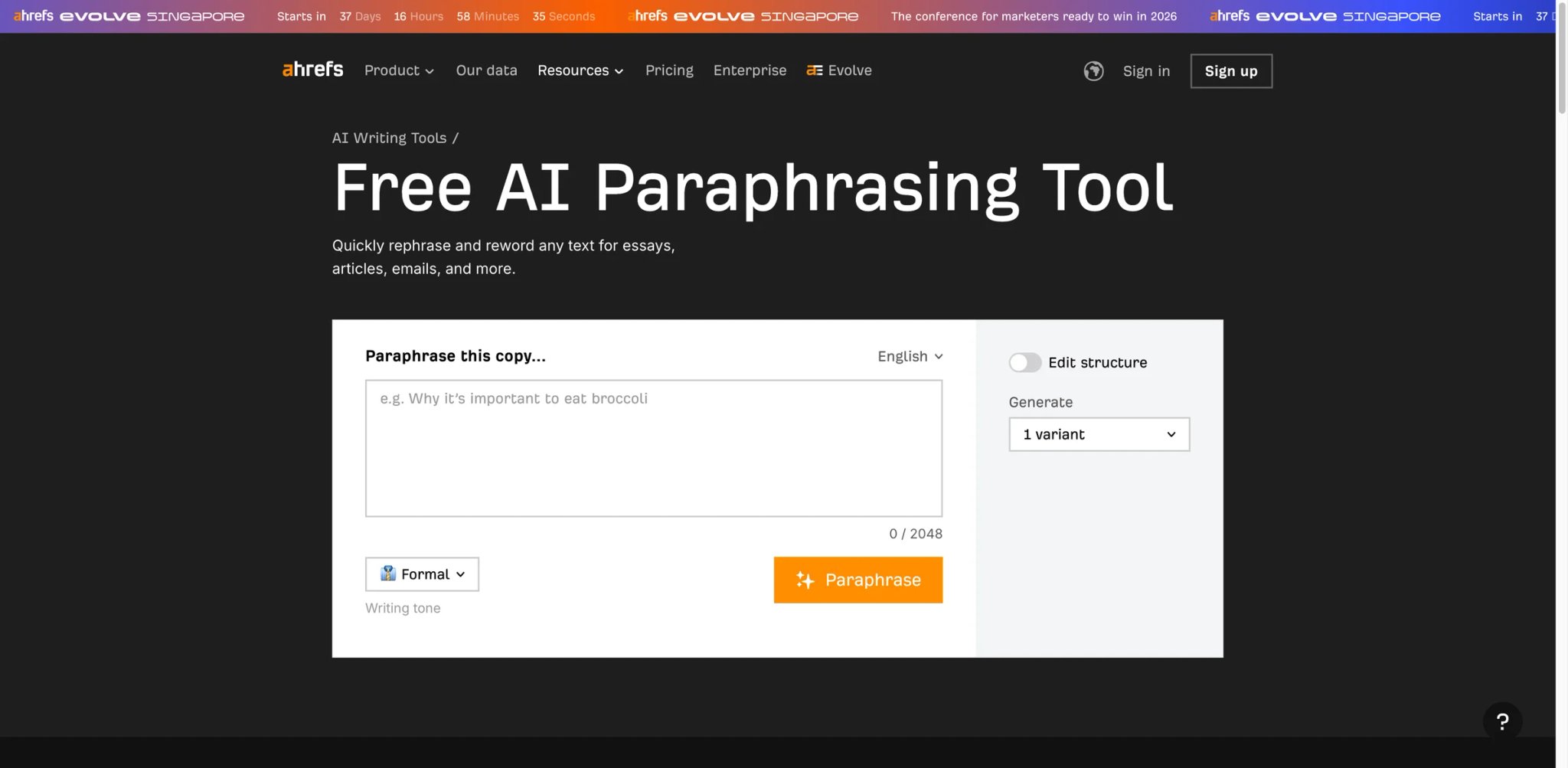Open Our data page

487,70
